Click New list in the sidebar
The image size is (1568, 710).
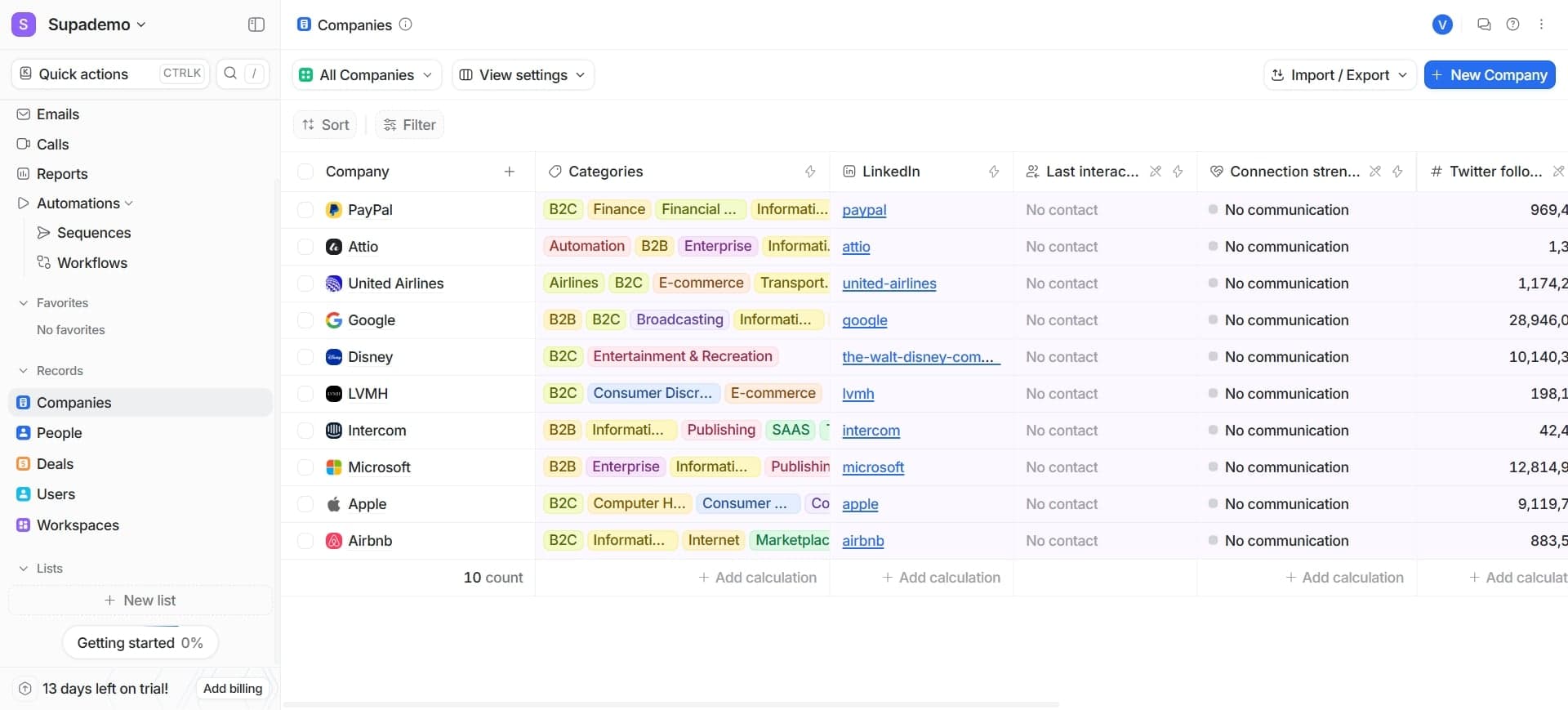140,601
